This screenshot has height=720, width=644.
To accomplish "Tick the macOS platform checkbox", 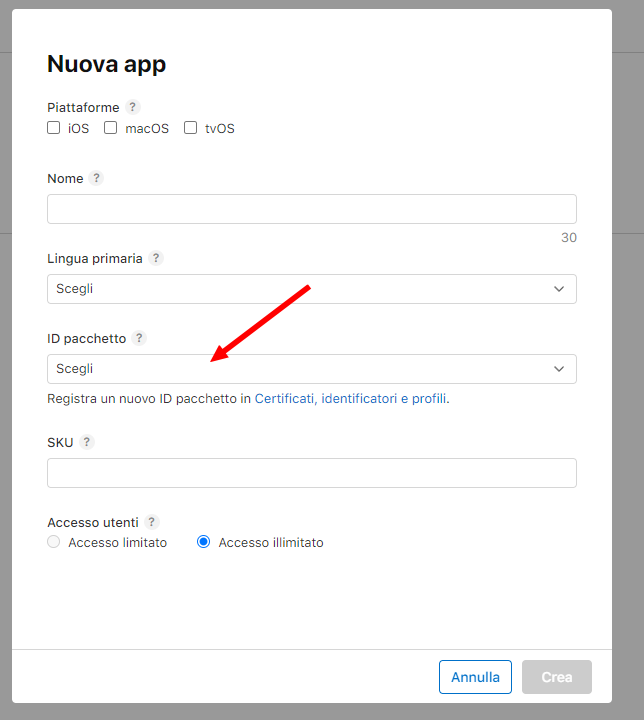I will point(111,128).
